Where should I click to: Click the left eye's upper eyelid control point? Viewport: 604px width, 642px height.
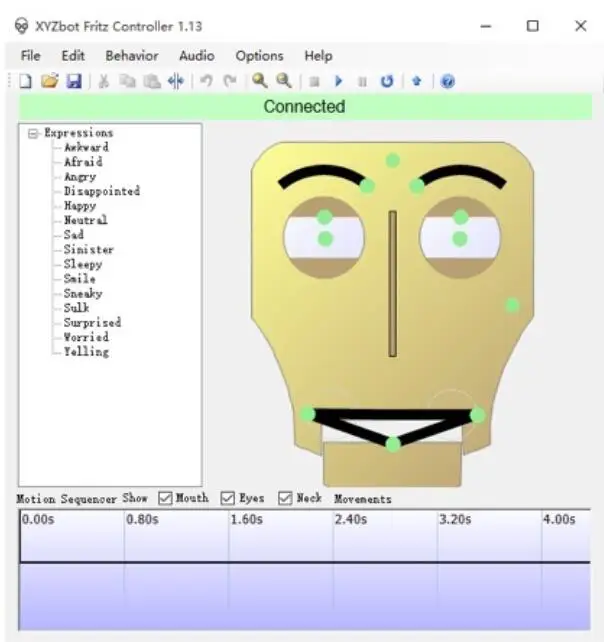click(325, 217)
